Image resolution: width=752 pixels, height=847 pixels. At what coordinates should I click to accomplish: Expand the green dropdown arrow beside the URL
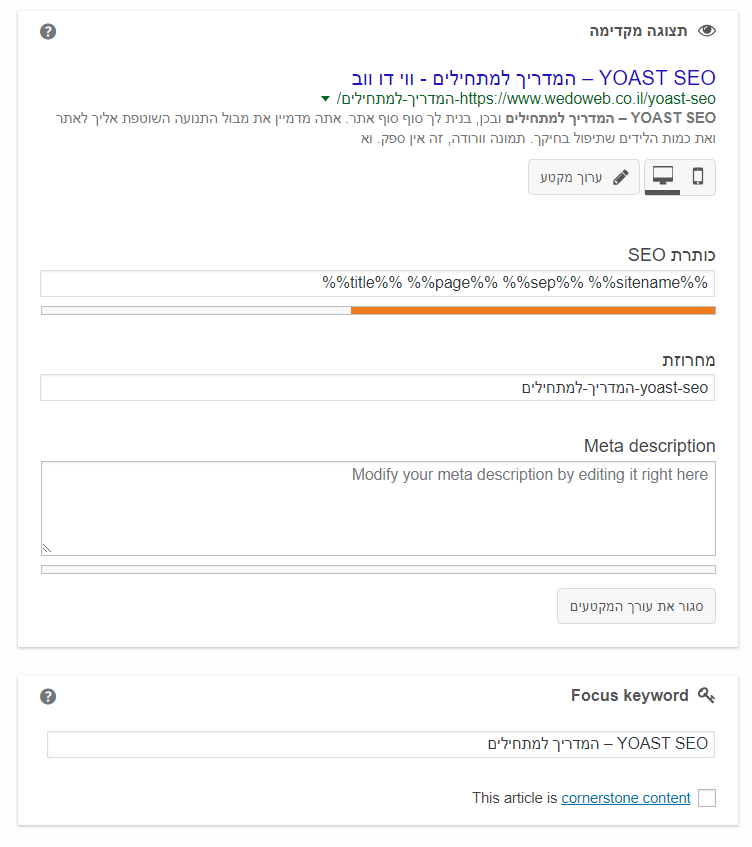(x=325, y=99)
